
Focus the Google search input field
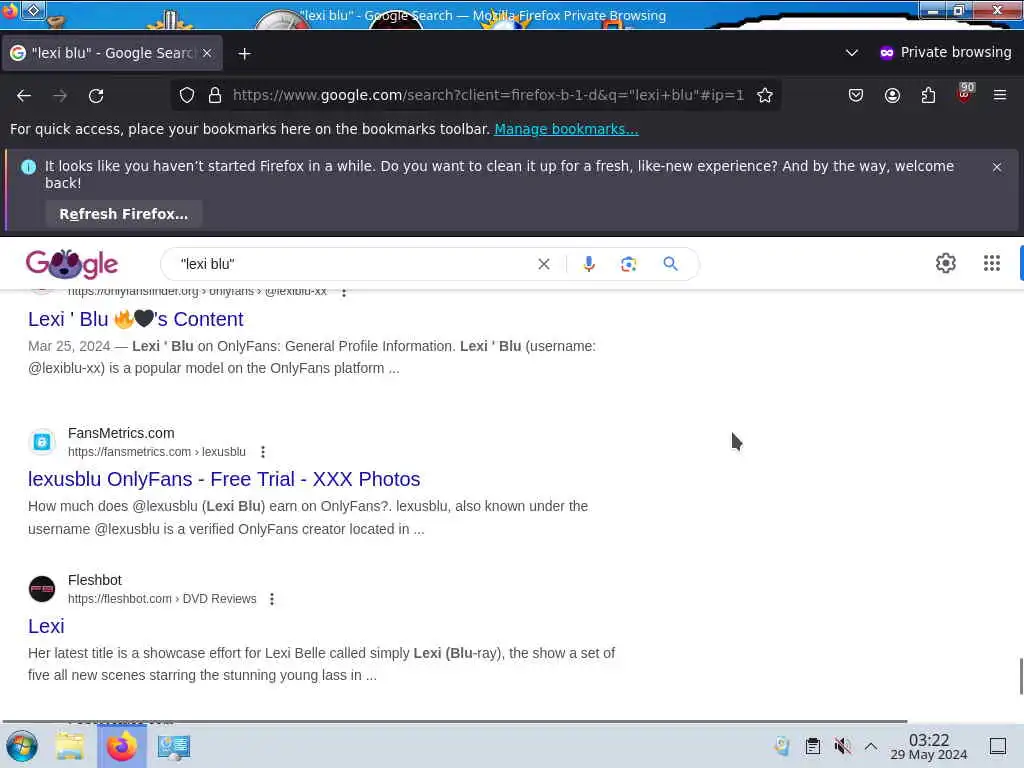[353, 264]
